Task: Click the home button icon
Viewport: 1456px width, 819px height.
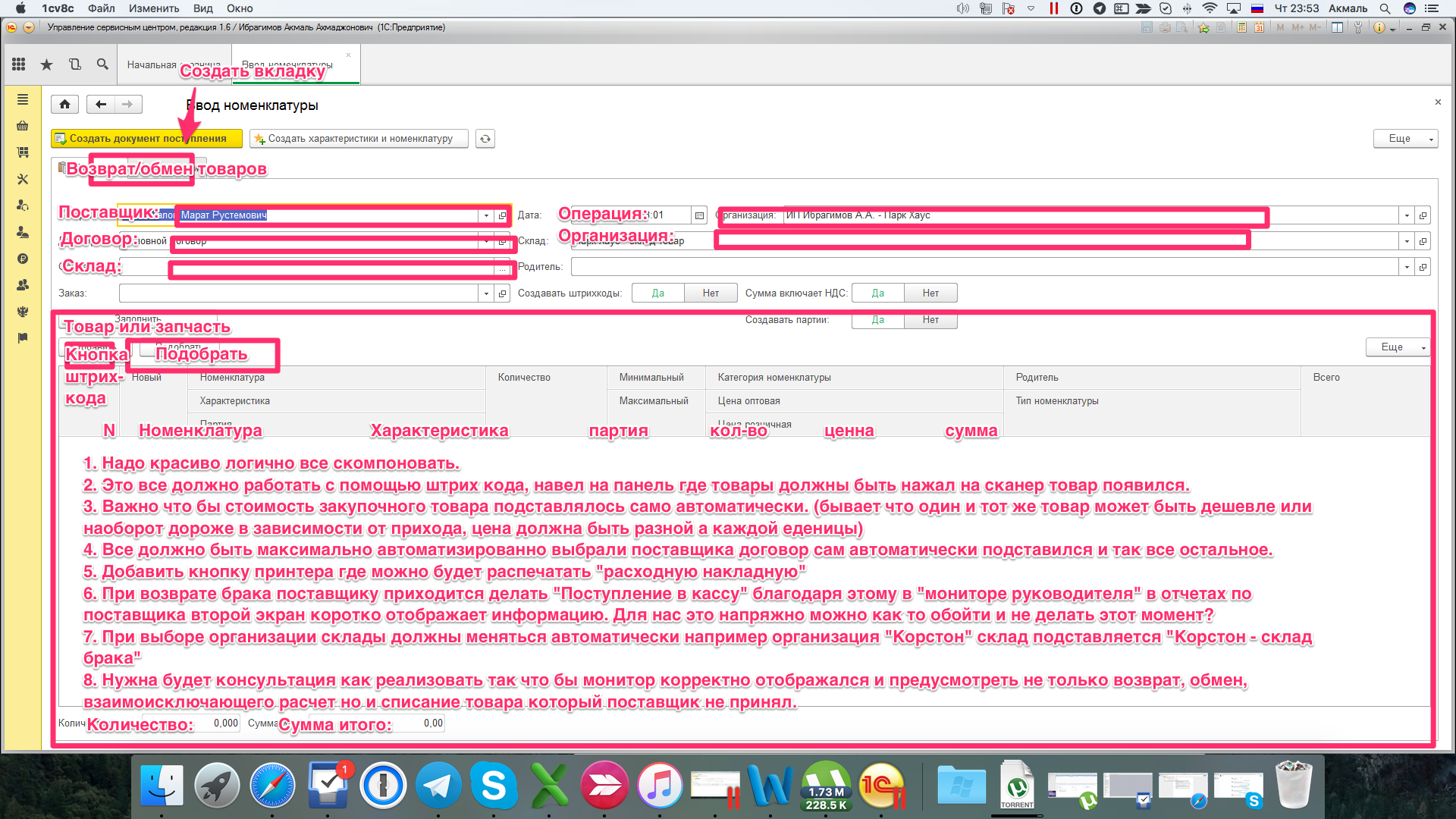Action: pos(65,105)
